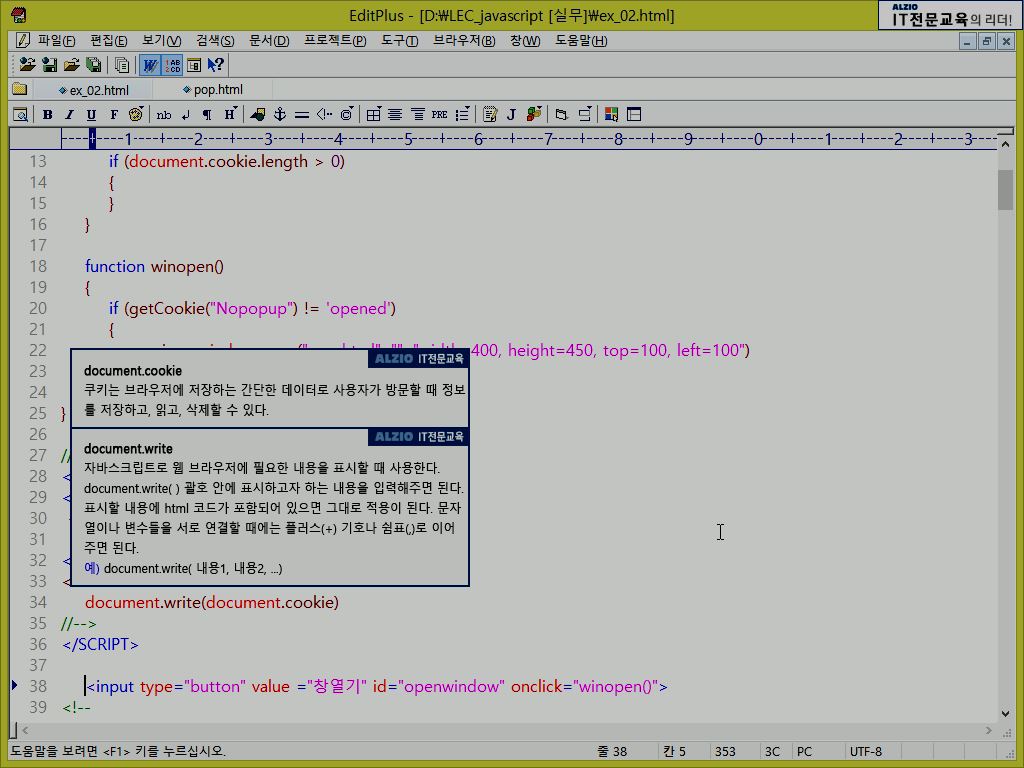Insert PRE preformatted tag icon
This screenshot has width=1024, height=768.
(440, 115)
